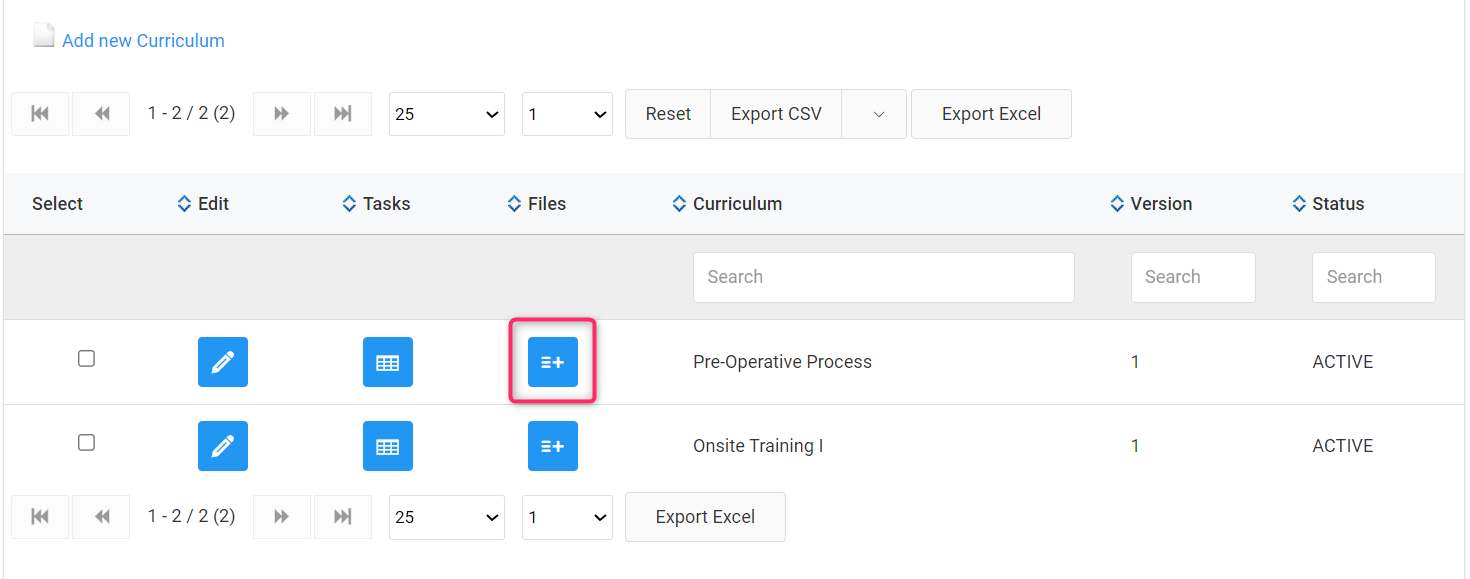Click the bottom record count 1 - 2 / 2 (2)
Screen dimensions: 1470x579
coord(191,516)
